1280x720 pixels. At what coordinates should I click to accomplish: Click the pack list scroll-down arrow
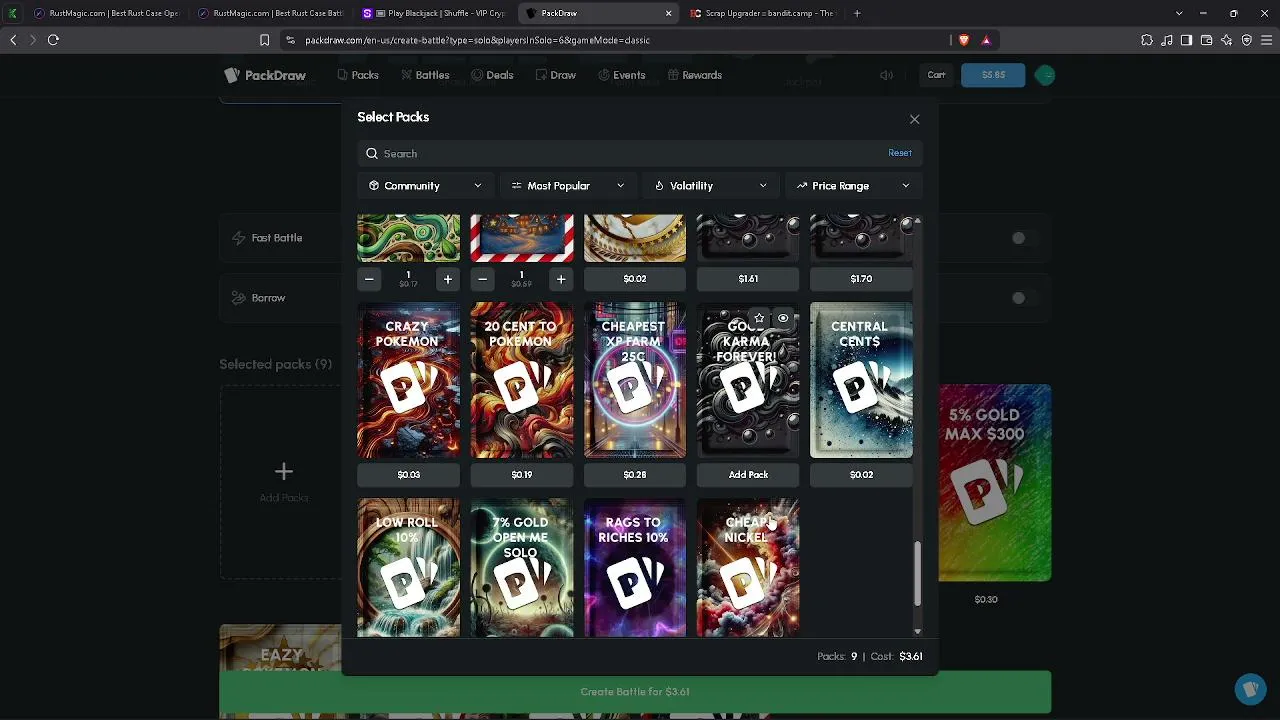(x=917, y=631)
